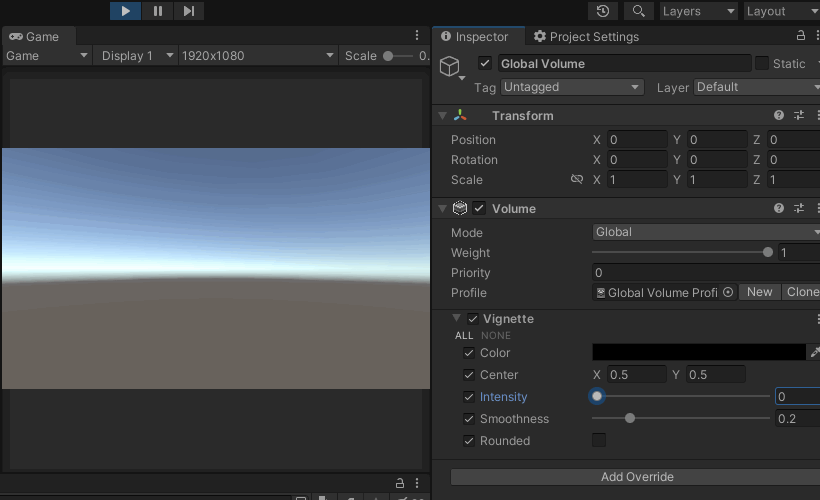Disable the Vignette override checkbox
The image size is (820, 500).
tap(473, 319)
